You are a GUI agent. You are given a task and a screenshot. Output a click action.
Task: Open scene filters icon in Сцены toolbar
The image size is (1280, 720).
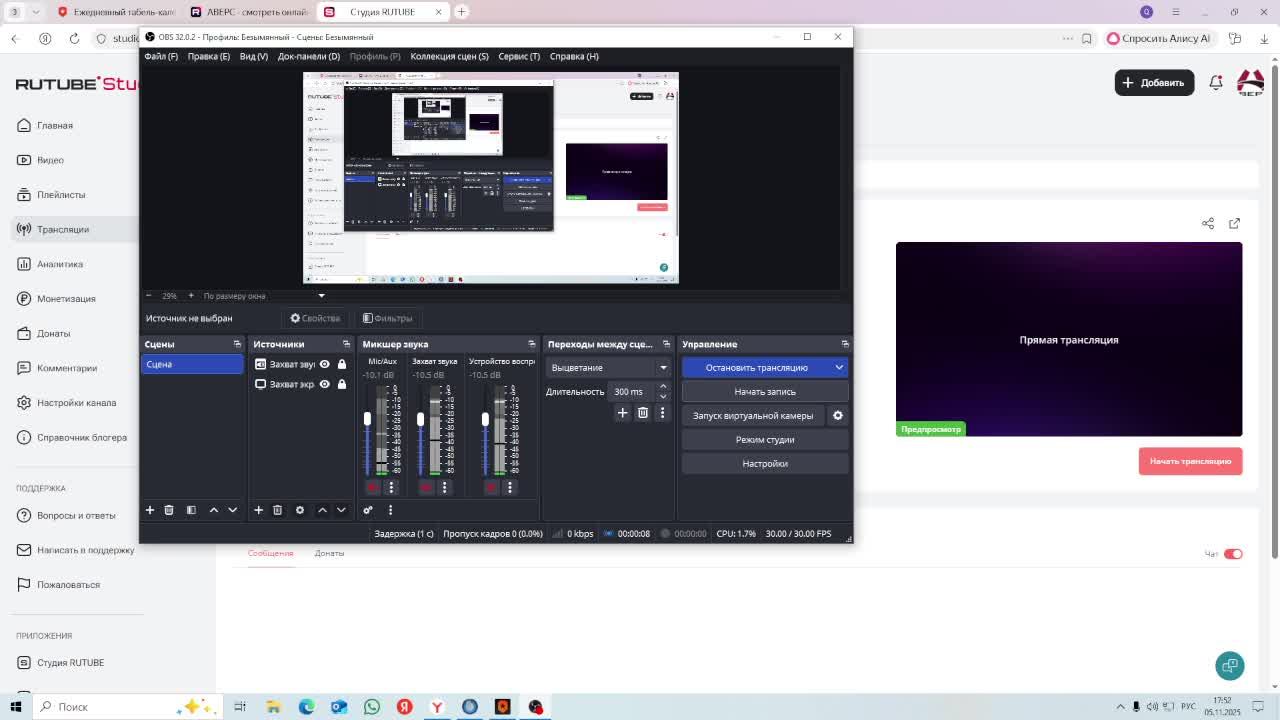point(191,510)
